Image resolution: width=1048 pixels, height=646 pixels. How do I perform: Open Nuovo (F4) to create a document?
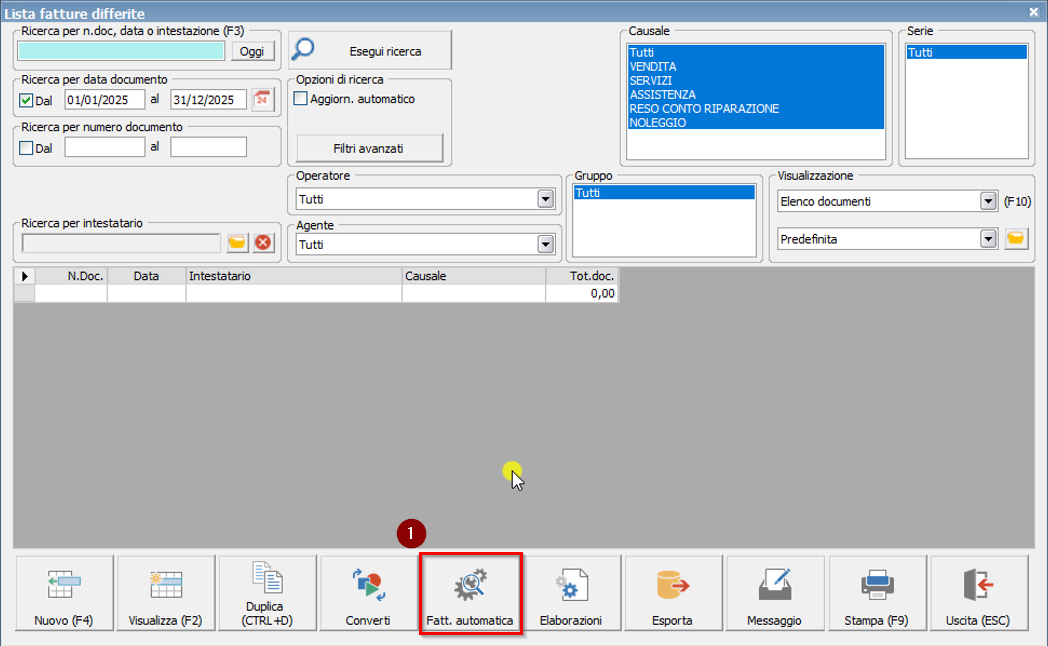(x=64, y=594)
